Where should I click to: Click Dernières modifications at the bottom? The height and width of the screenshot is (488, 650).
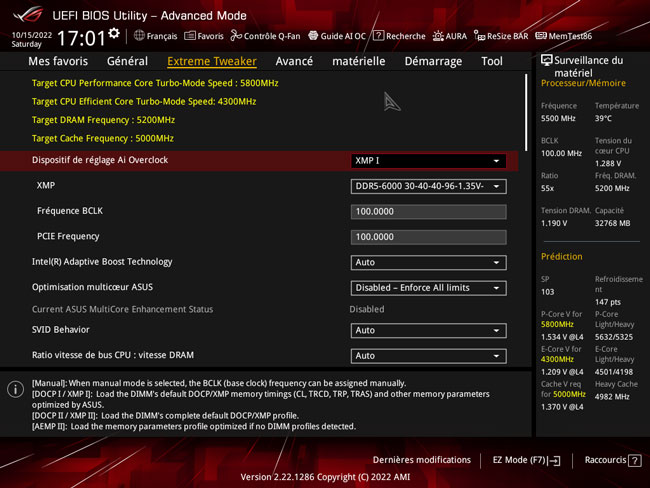(421, 460)
